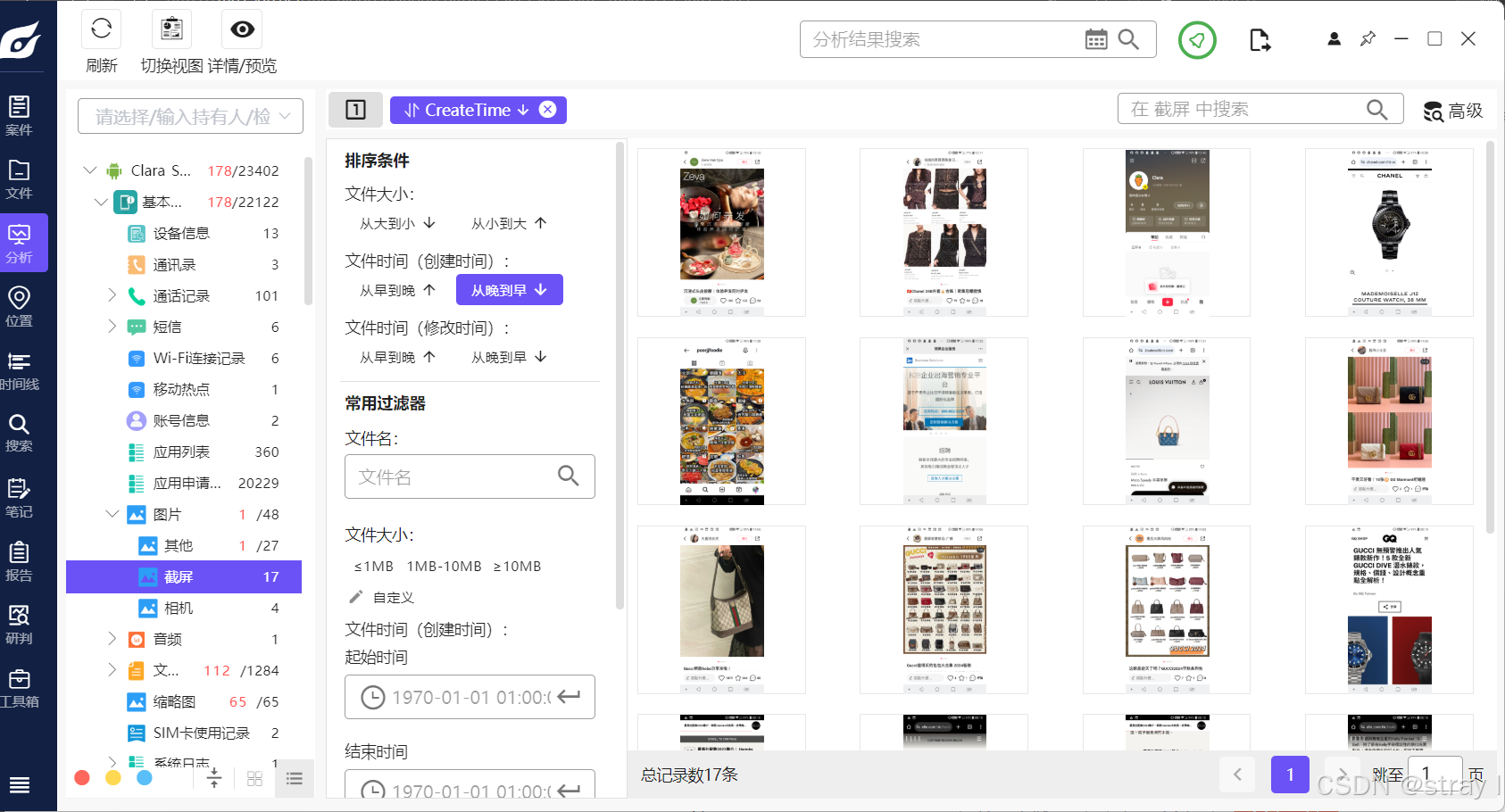The width and height of the screenshot is (1505, 812).
Task: Click the 刷新 refresh icon
Action: click(102, 29)
